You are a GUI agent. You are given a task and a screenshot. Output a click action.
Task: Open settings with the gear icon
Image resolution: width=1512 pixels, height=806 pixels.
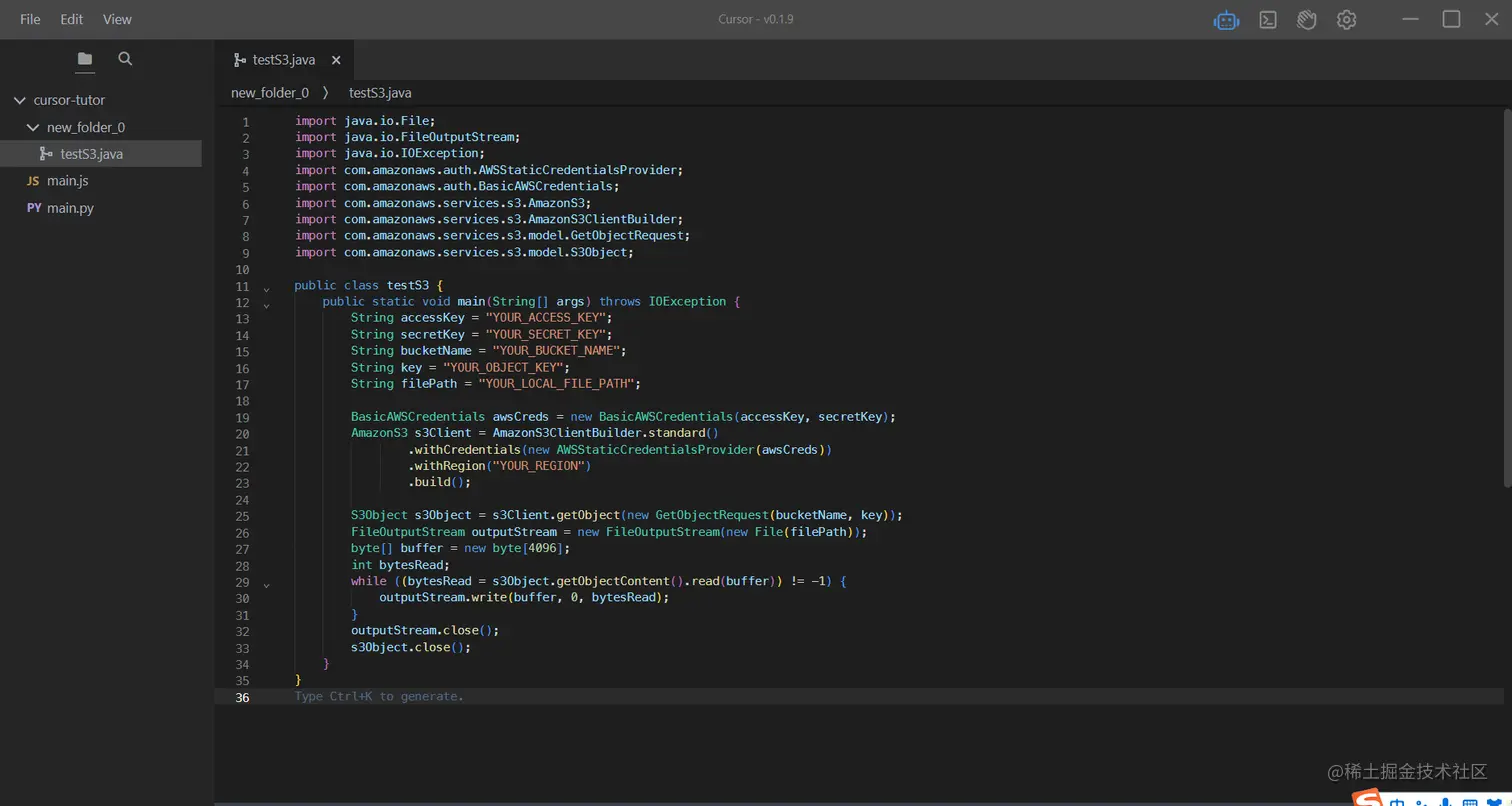pos(1347,20)
